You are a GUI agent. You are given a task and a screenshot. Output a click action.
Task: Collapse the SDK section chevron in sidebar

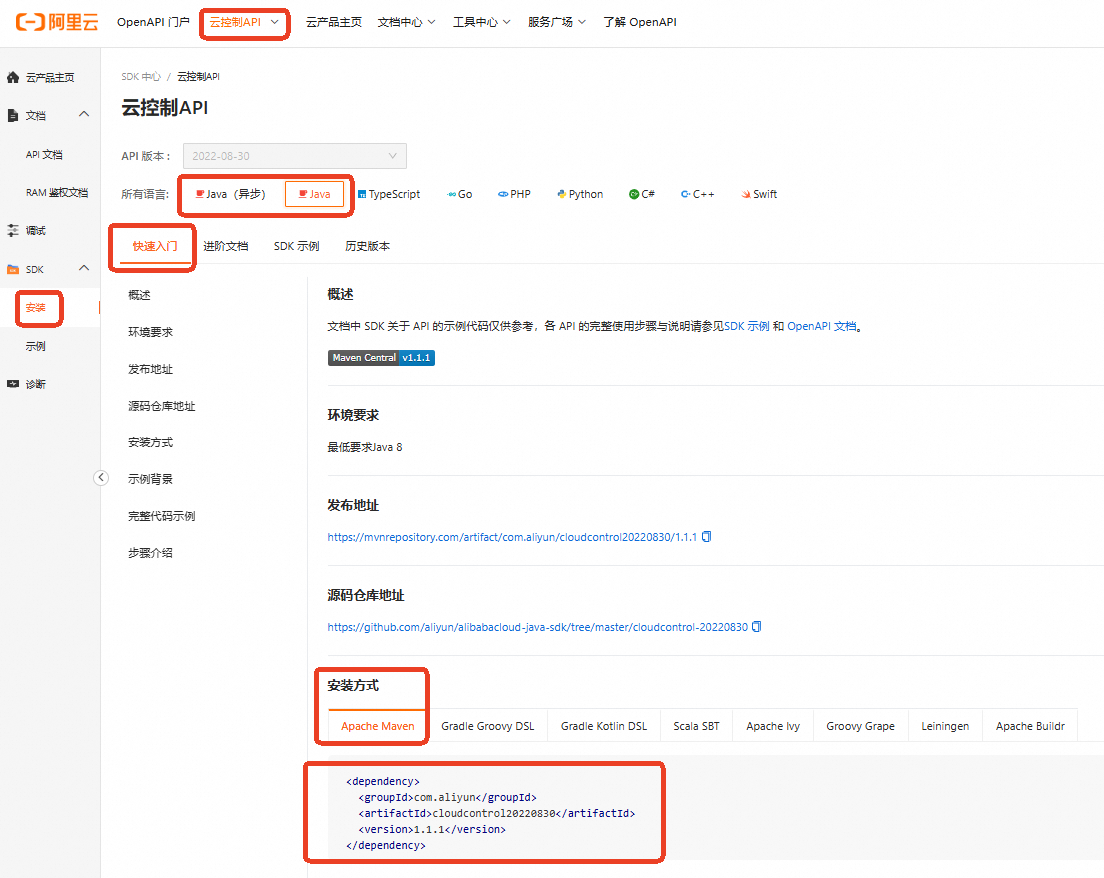pos(84,268)
